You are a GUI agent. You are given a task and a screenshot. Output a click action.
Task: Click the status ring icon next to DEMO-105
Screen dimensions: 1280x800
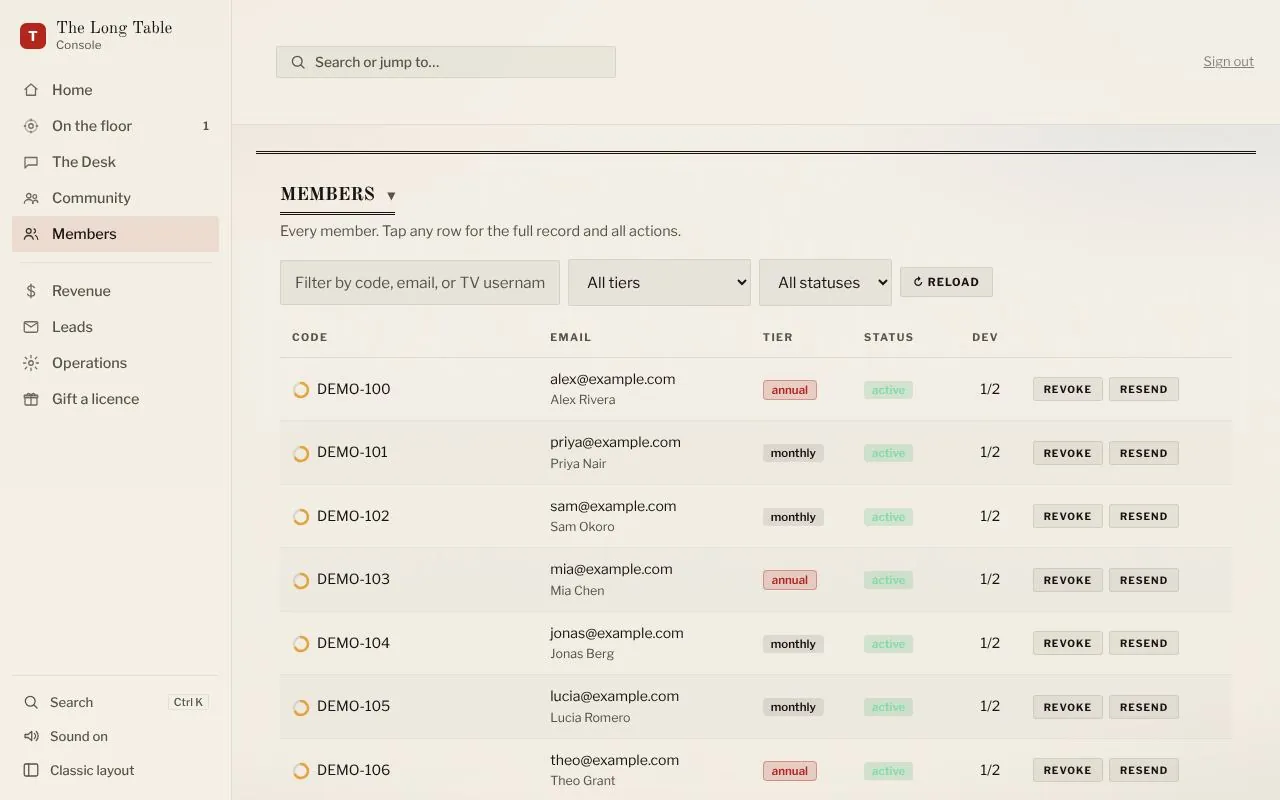coord(300,707)
